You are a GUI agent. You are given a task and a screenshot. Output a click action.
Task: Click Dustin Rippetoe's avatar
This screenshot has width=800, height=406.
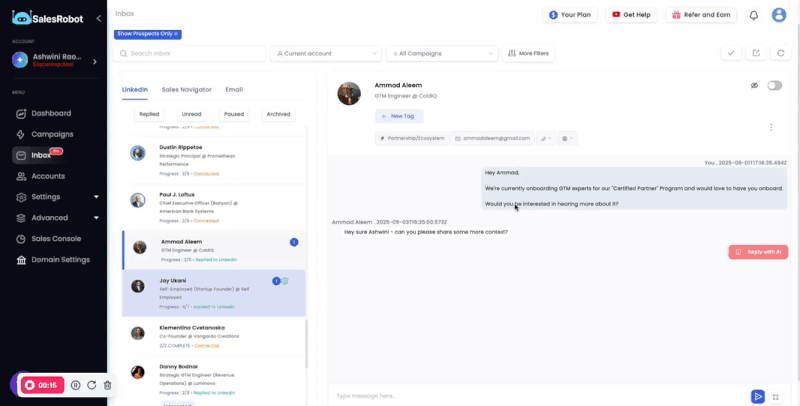click(138, 153)
